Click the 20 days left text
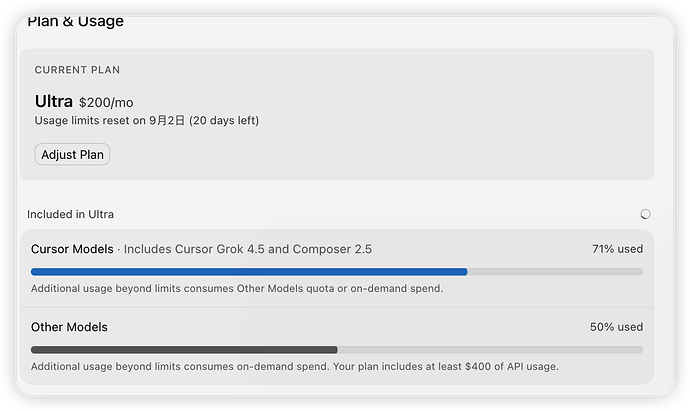This screenshot has height=411, width=690. click(224, 121)
